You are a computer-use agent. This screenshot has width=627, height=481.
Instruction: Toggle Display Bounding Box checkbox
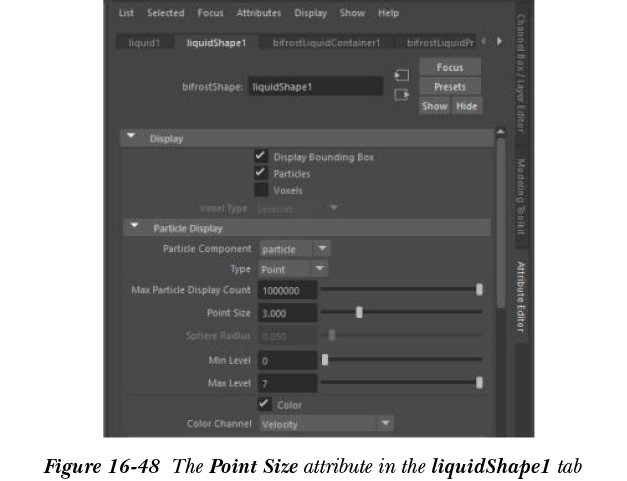coord(261,157)
